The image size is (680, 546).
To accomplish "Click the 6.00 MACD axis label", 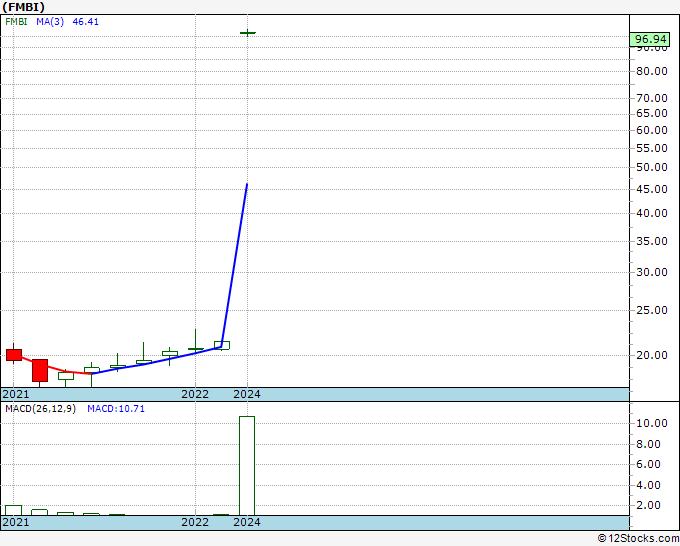I will [x=648, y=464].
